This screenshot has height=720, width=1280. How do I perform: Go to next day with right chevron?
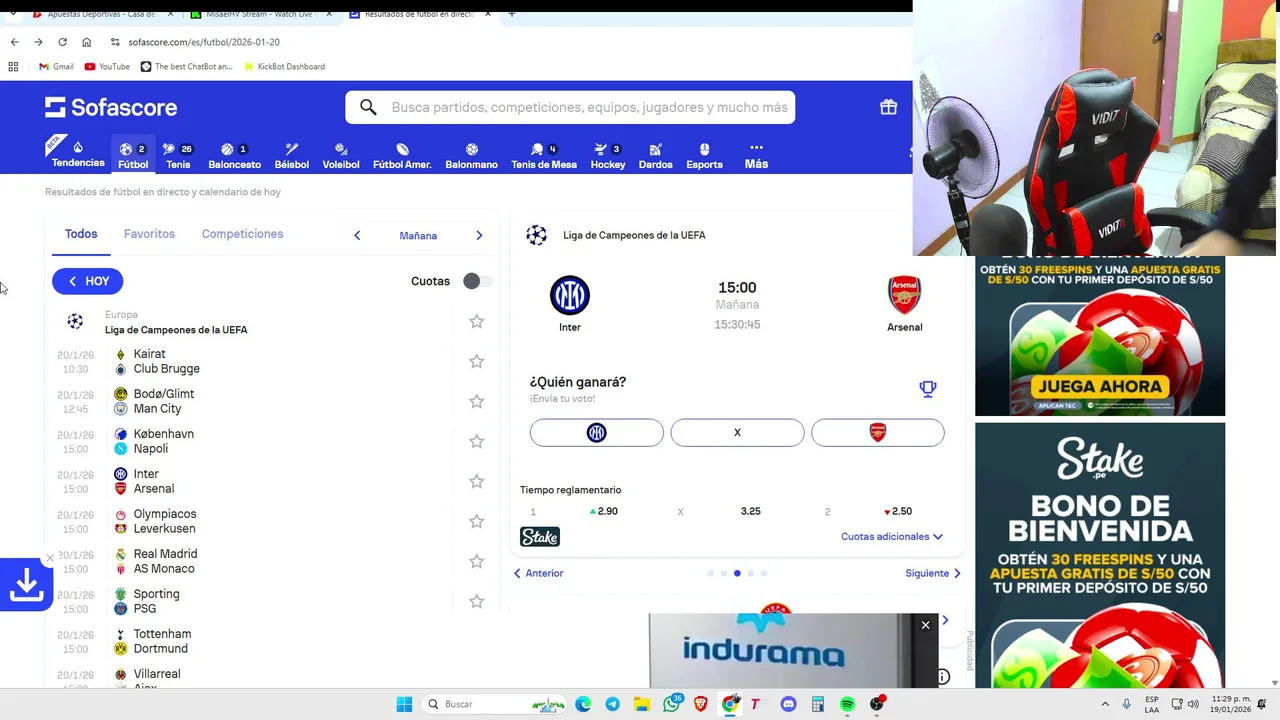(x=479, y=235)
